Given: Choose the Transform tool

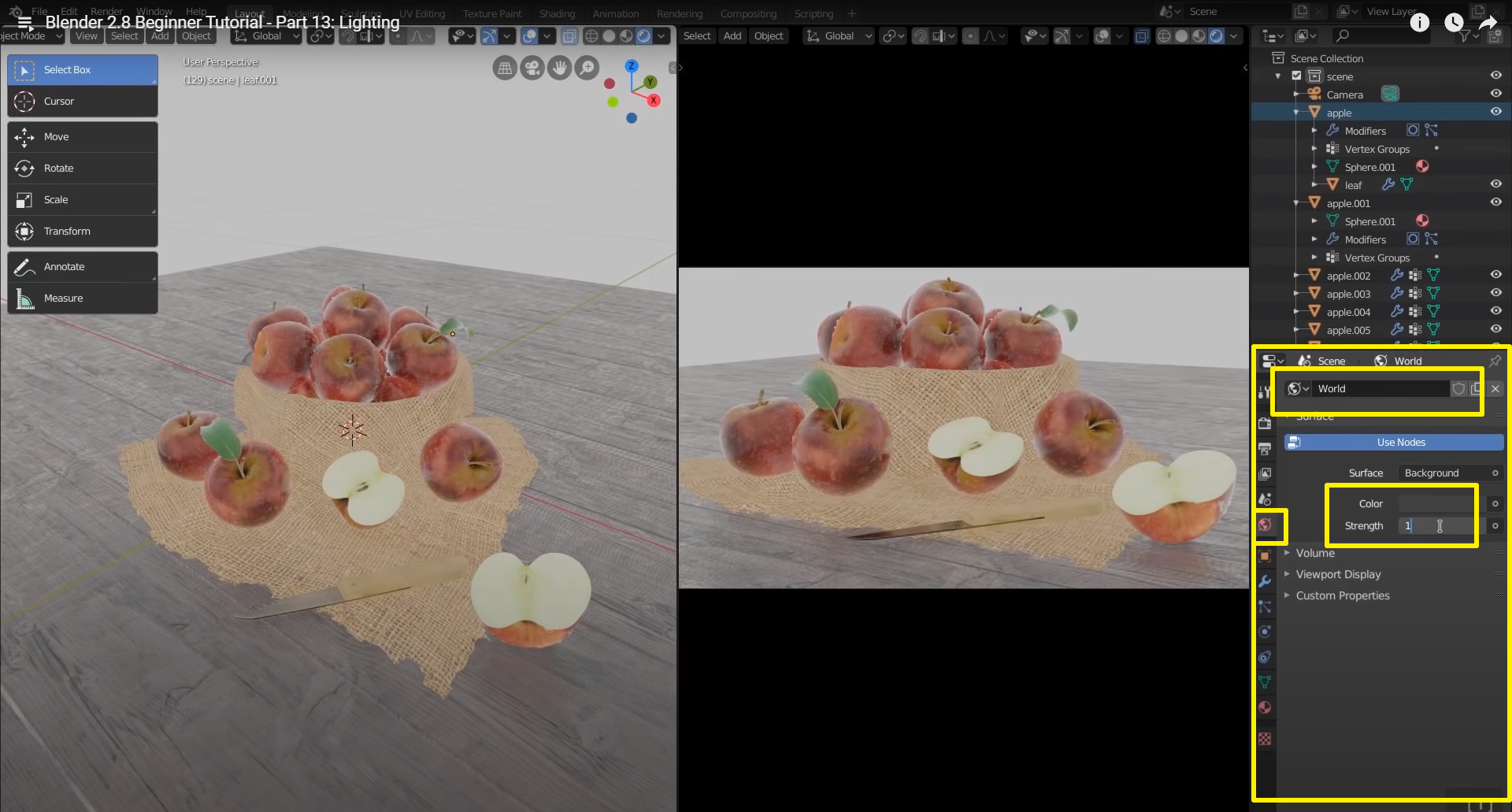Looking at the screenshot, I should (83, 232).
